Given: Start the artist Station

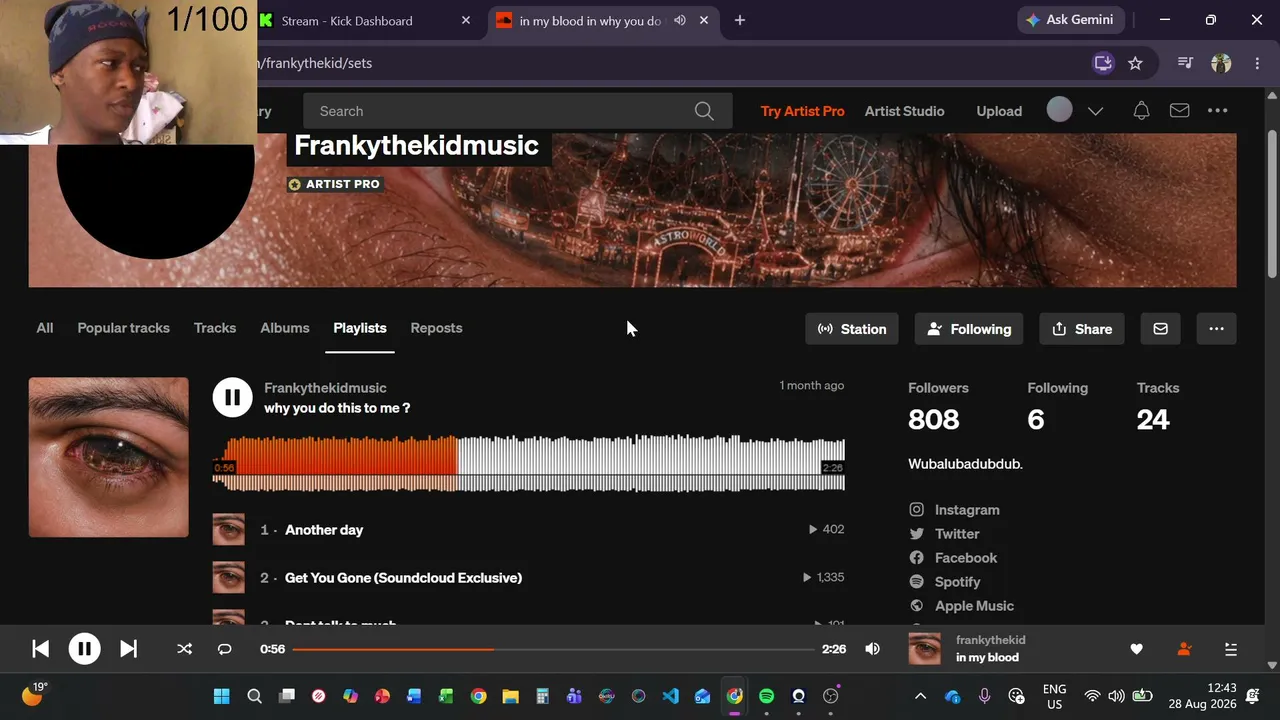Looking at the screenshot, I should pos(852,329).
